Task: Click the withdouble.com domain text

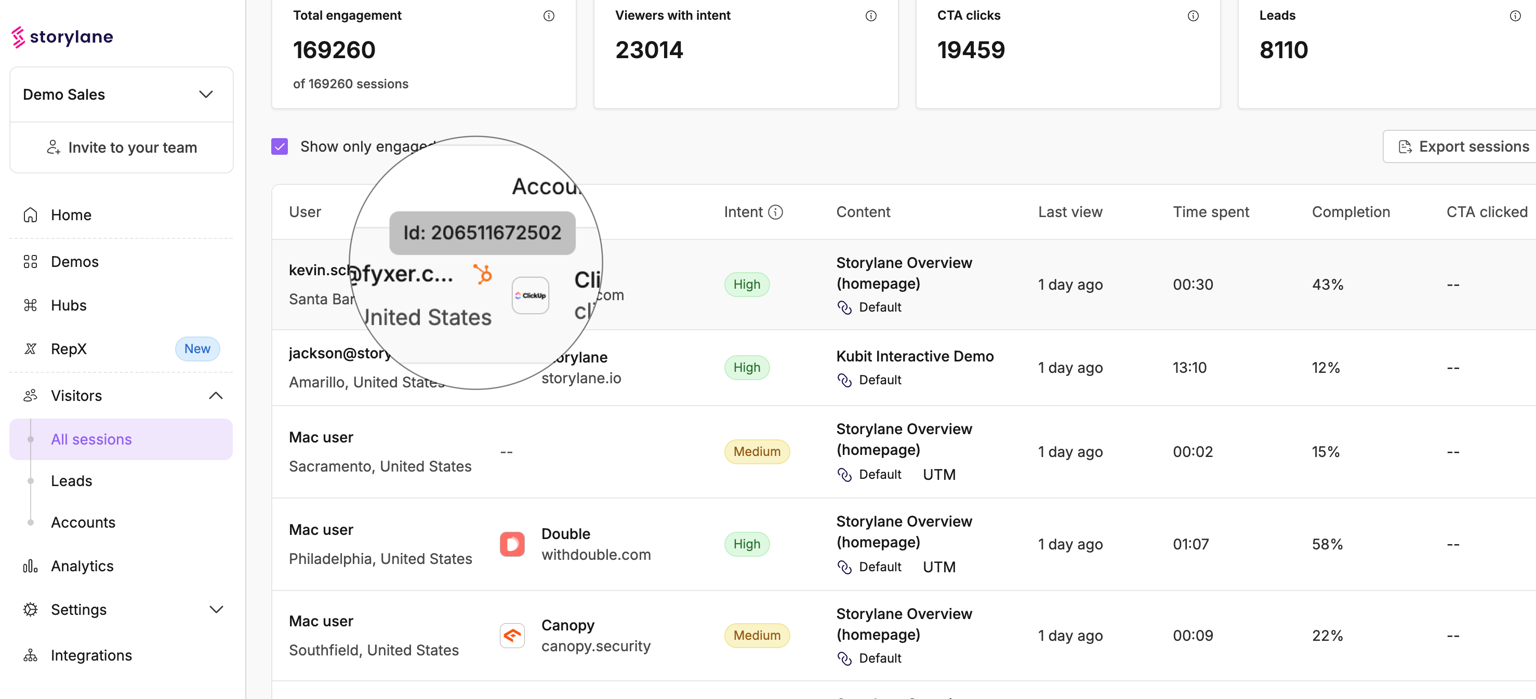Action: [596, 555]
